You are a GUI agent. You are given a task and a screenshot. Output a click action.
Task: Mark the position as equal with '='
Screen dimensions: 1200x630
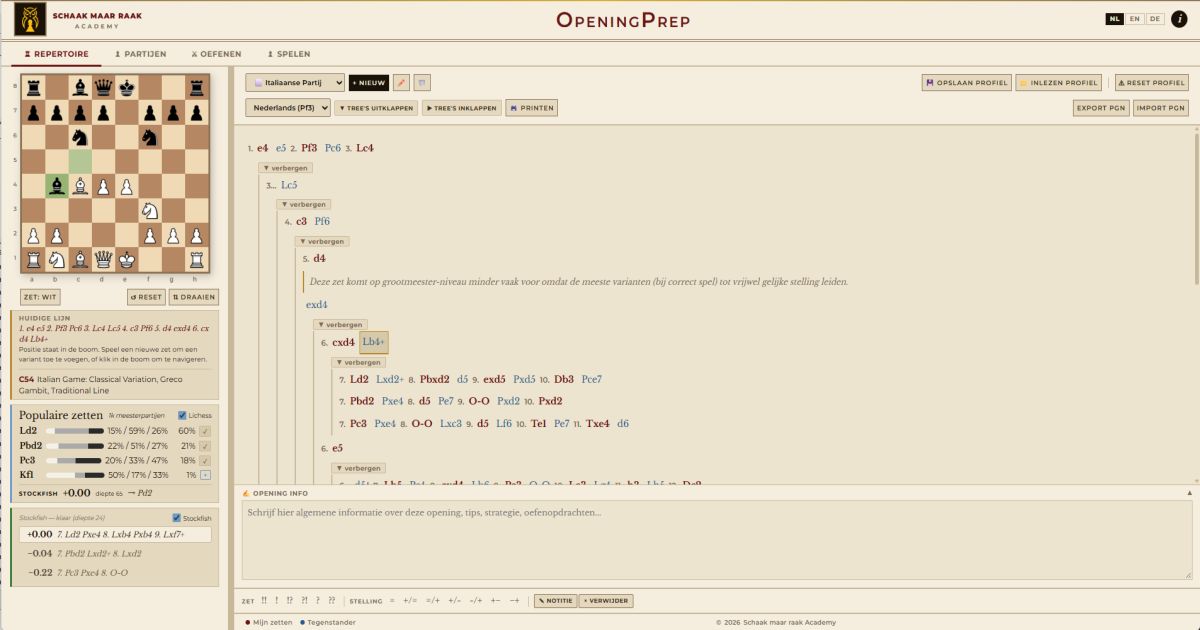(392, 601)
